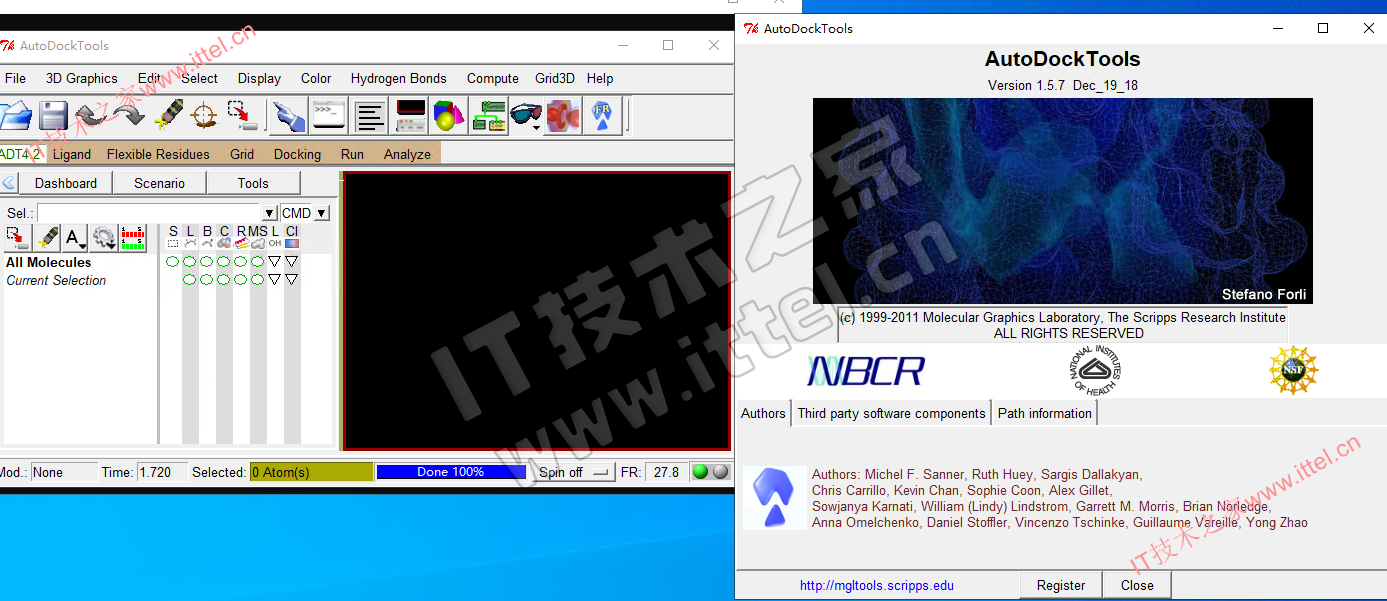Click the NSF logo in the About window
The height and width of the screenshot is (601, 1387).
(1294, 370)
